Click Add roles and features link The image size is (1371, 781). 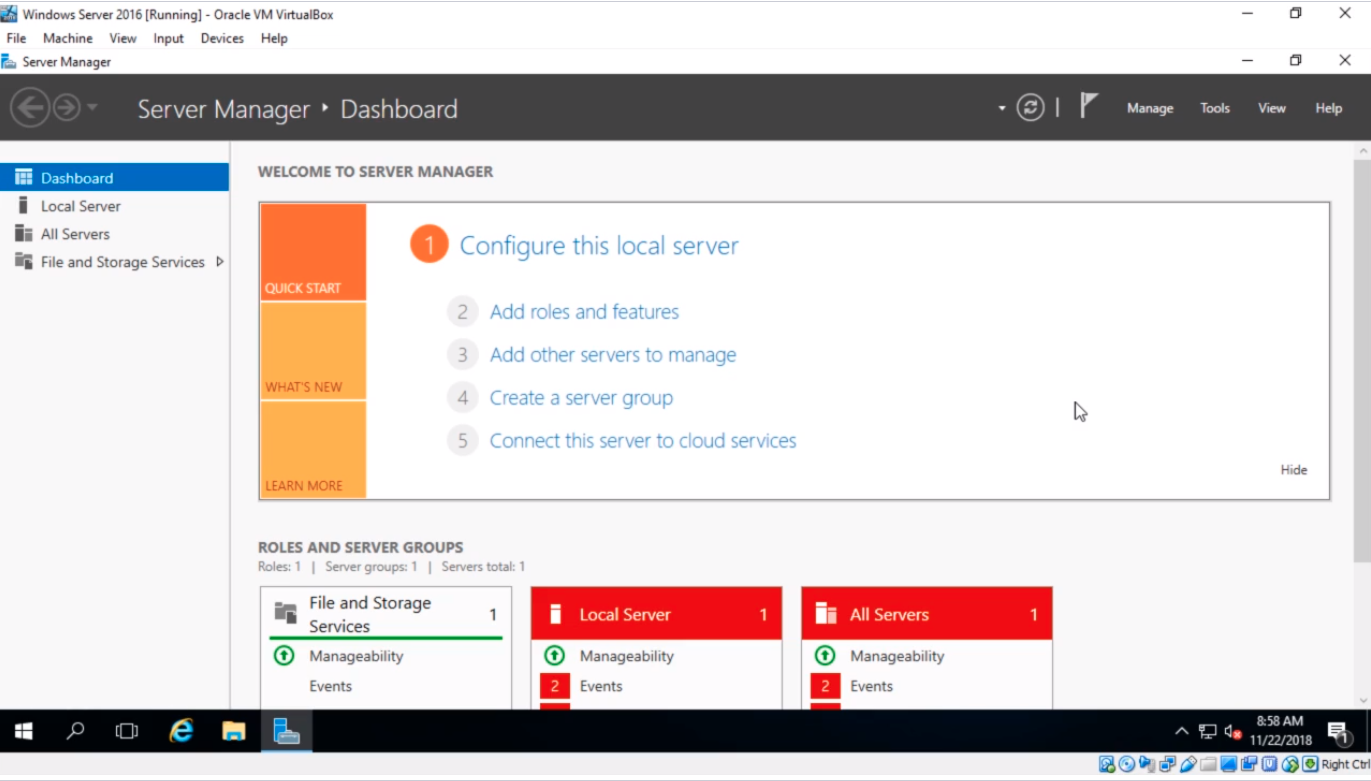coord(584,312)
